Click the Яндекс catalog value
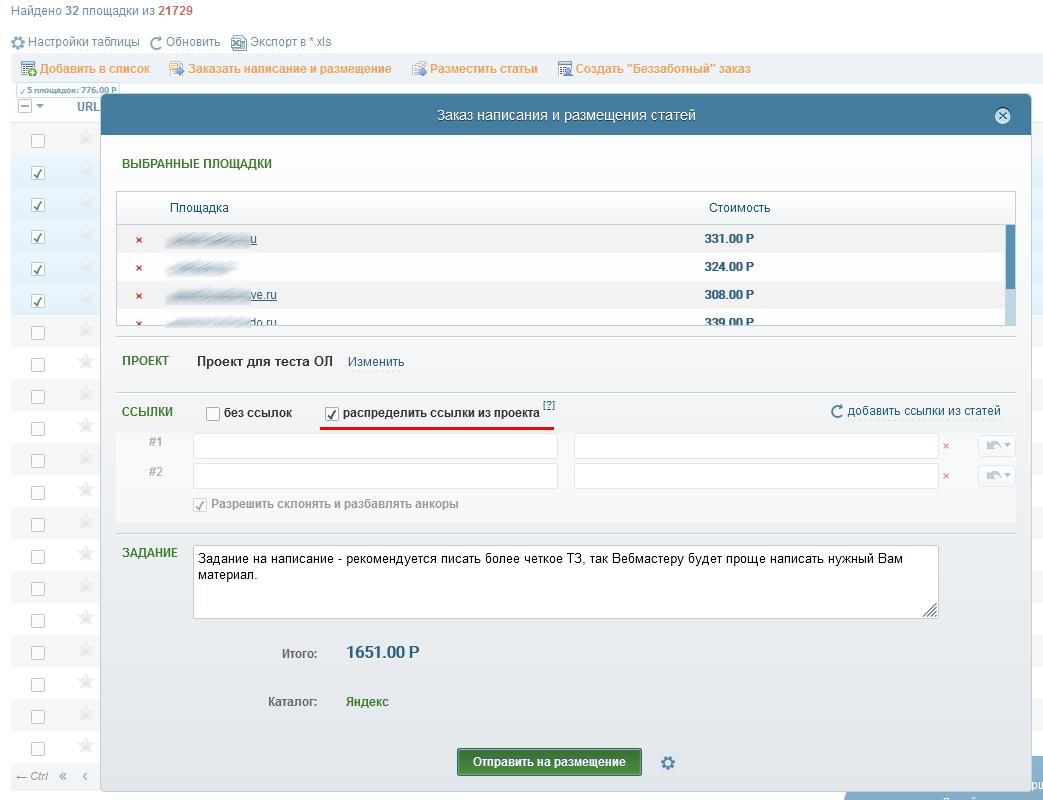 coord(367,702)
